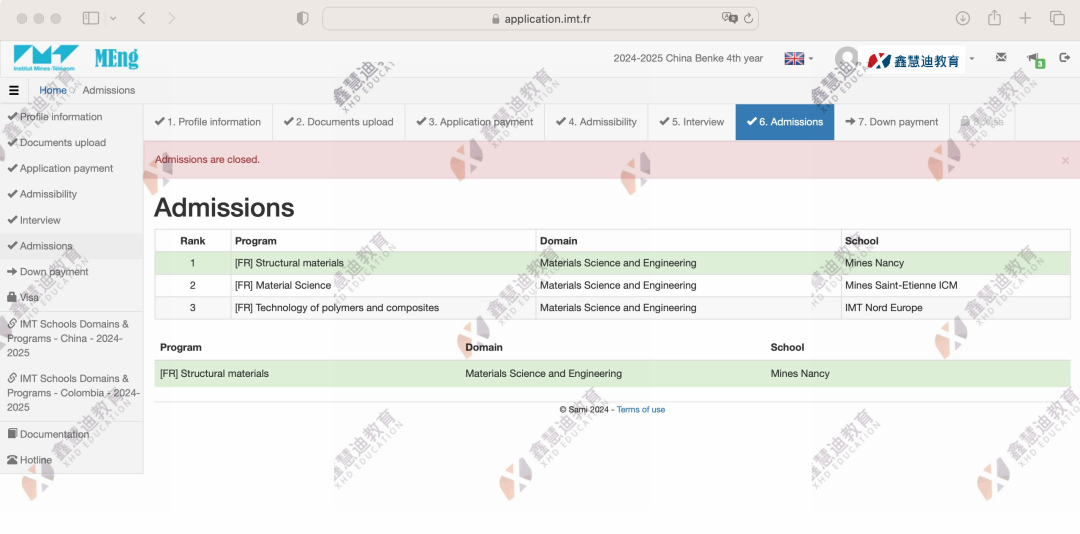
Task: Focus the application.imt.fr address bar
Action: point(540,19)
